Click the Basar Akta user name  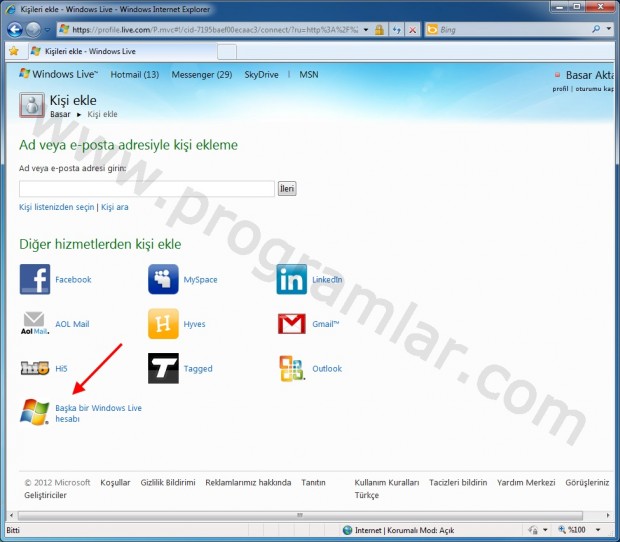pos(589,75)
